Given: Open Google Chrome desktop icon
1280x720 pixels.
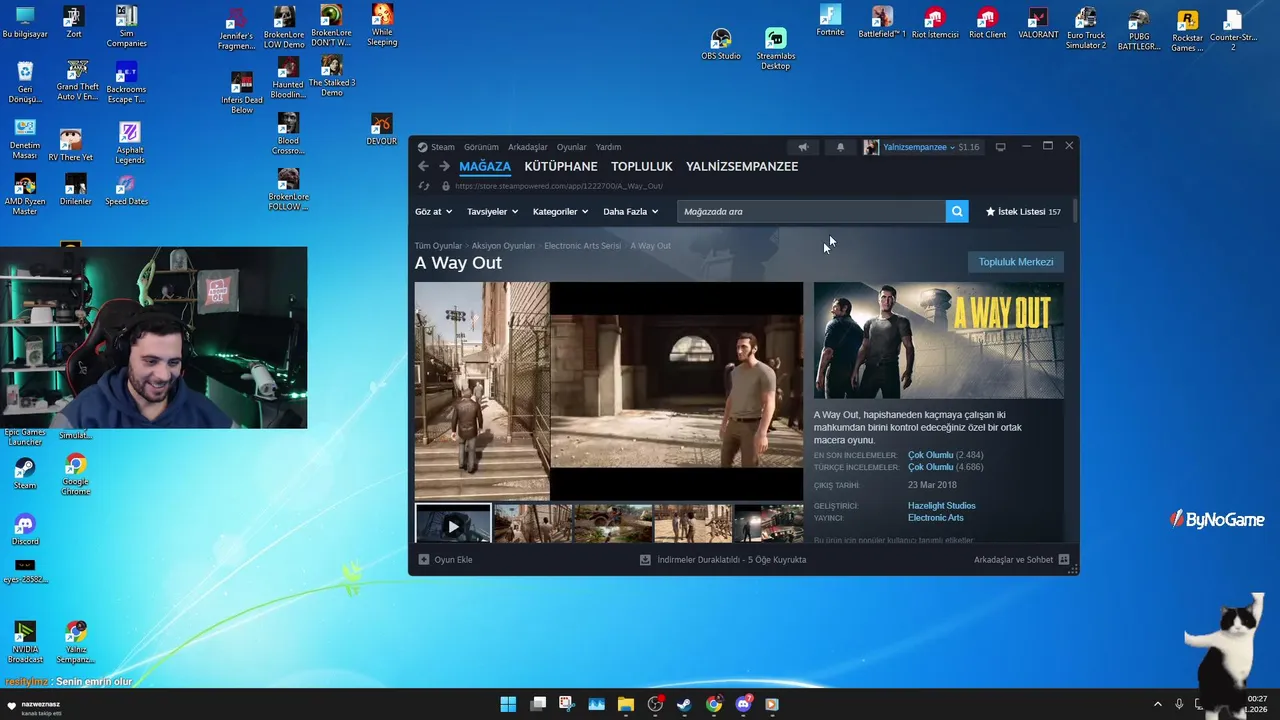Looking at the screenshot, I should pyautogui.click(x=76, y=475).
